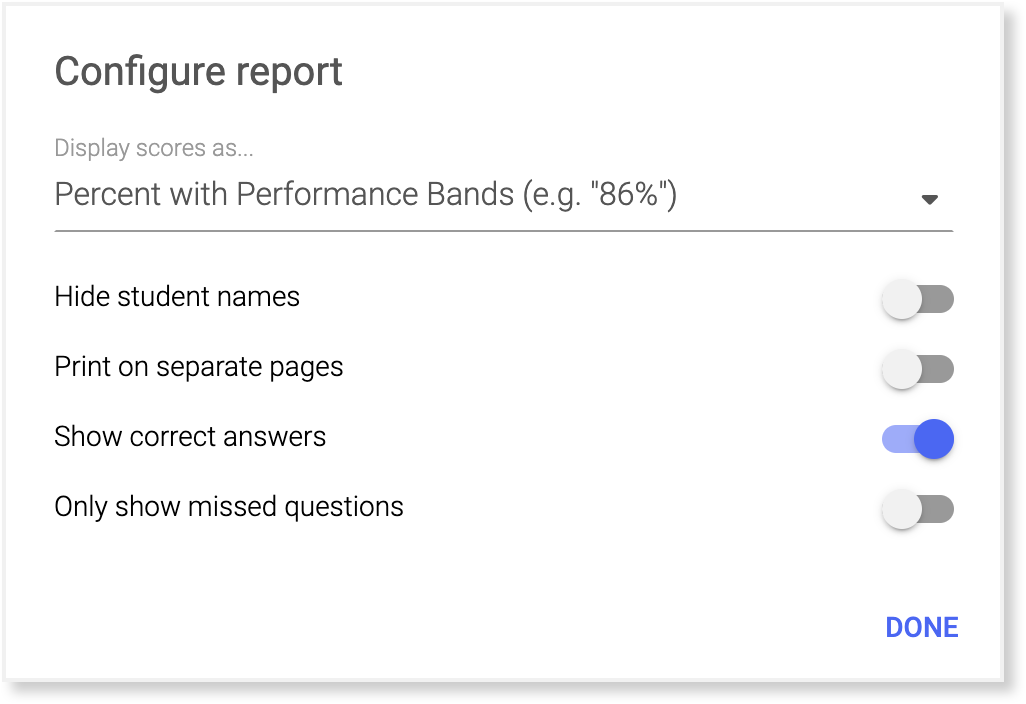The height and width of the screenshot is (704, 1026).
Task: Click the white knob beside Hide student names
Action: point(901,299)
